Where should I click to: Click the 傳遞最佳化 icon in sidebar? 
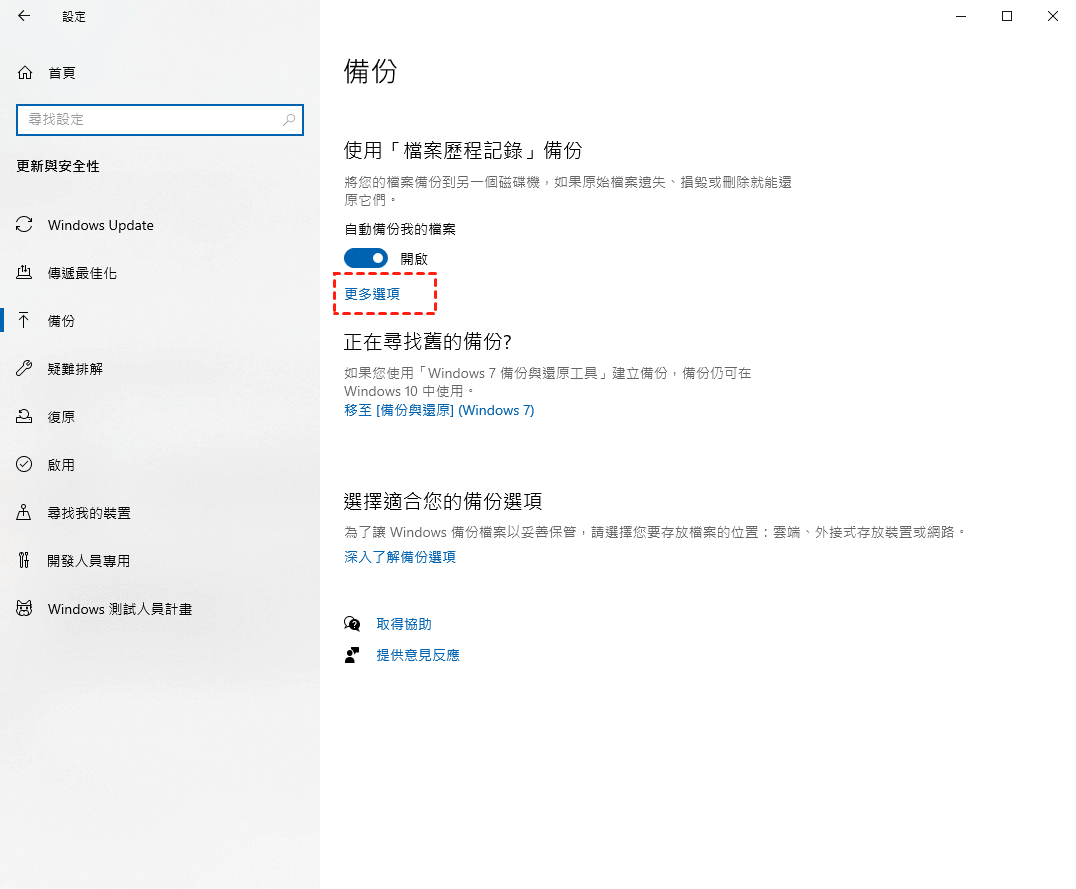(25, 273)
